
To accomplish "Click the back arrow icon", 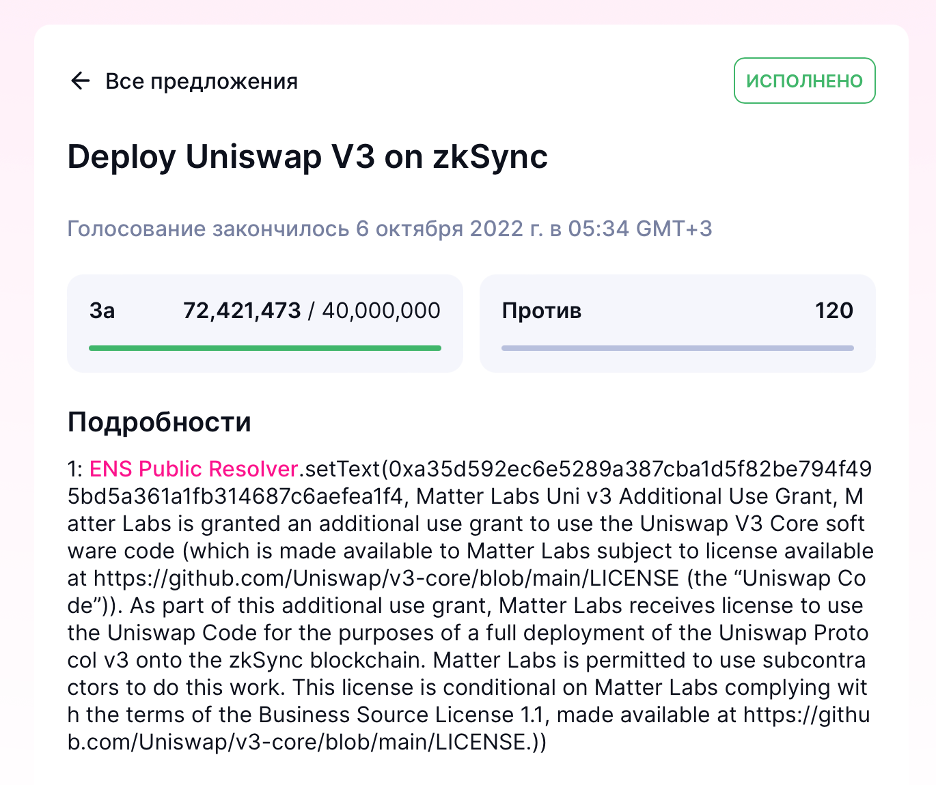I will pyautogui.click(x=80, y=81).
